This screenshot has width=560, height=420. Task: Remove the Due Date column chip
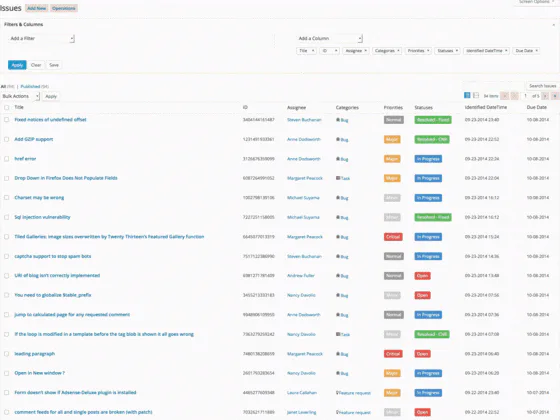536,51
